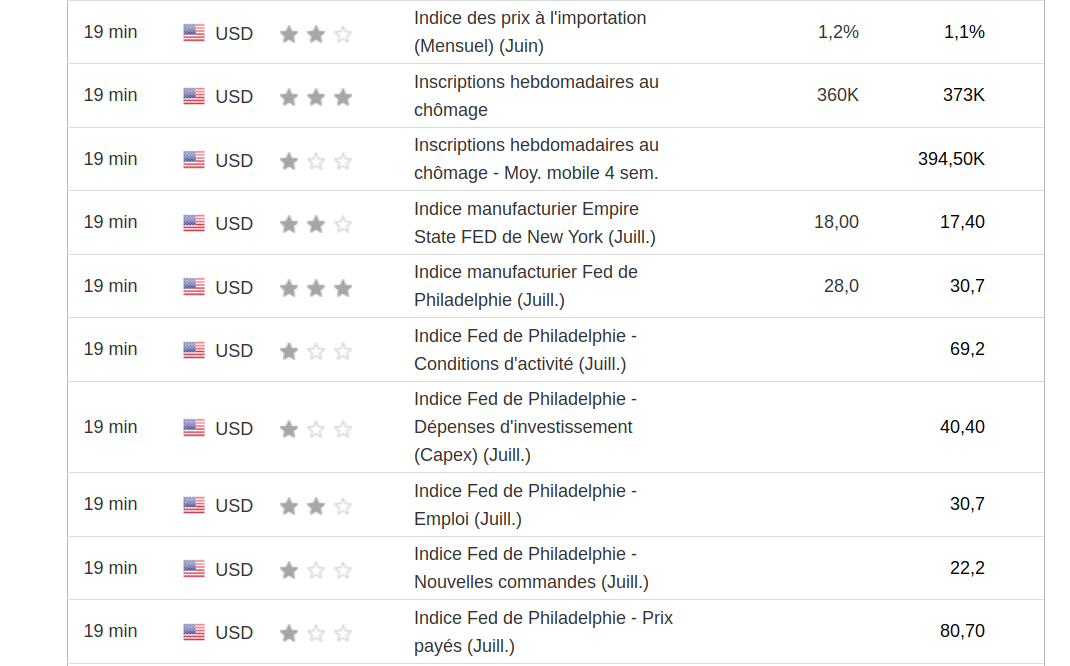Viewport: 1070px width, 666px height.
Task: Open Indice Fed de Philadelphie Prix payés event
Action: tap(543, 632)
